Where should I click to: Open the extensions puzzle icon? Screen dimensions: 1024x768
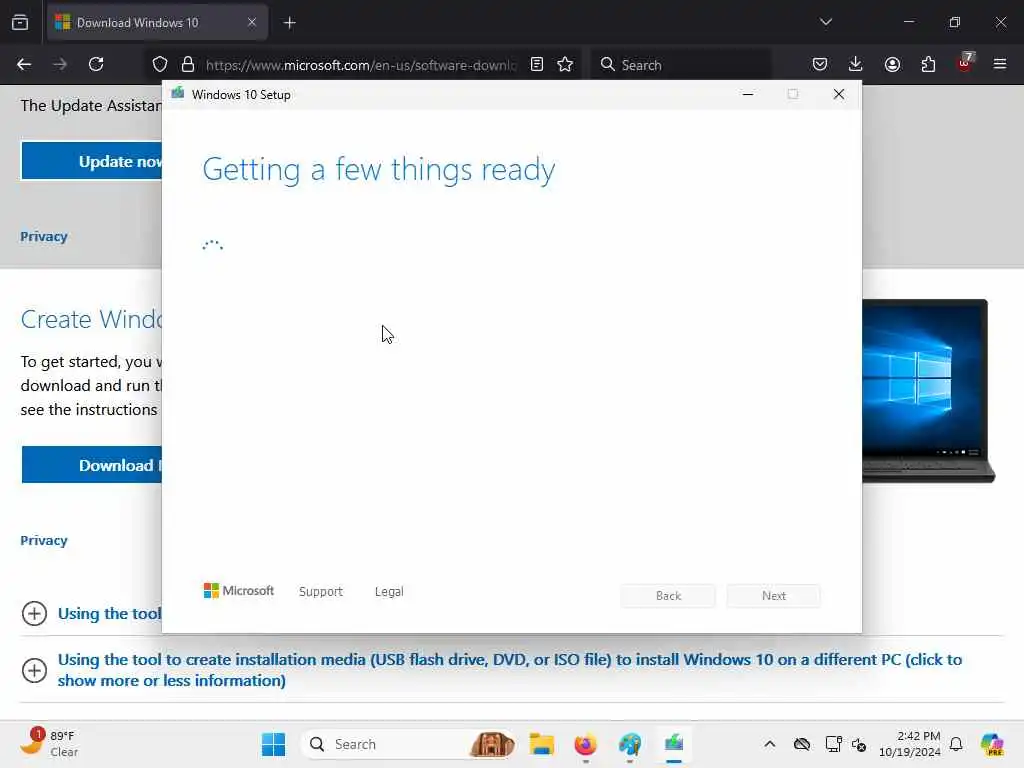(x=928, y=64)
